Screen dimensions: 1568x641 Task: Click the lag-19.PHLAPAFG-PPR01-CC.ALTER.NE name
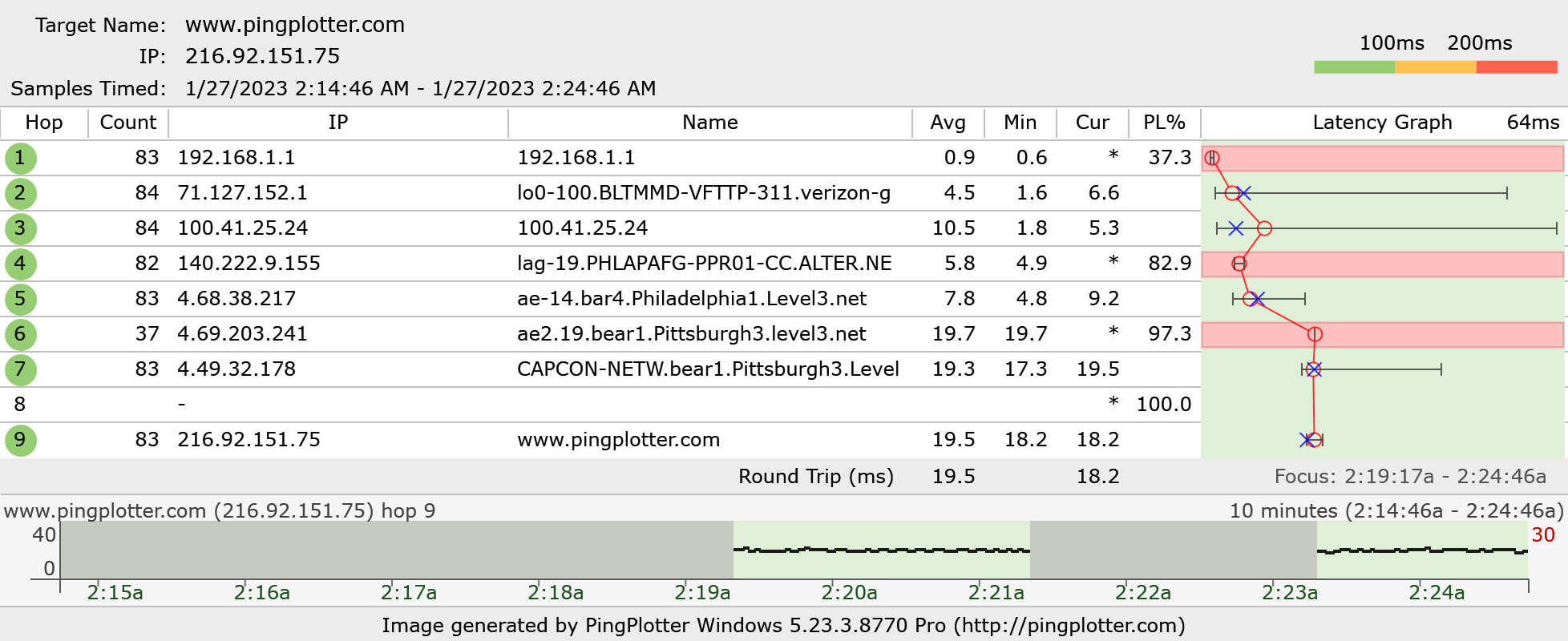[x=705, y=264]
